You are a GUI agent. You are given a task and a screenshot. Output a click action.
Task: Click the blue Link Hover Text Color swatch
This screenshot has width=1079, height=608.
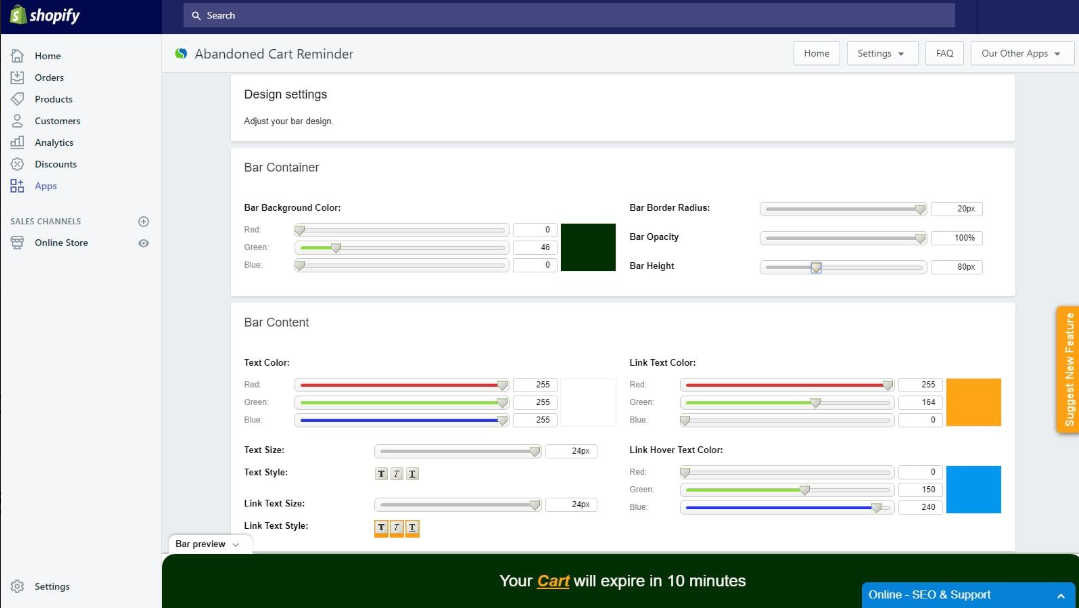click(x=973, y=490)
